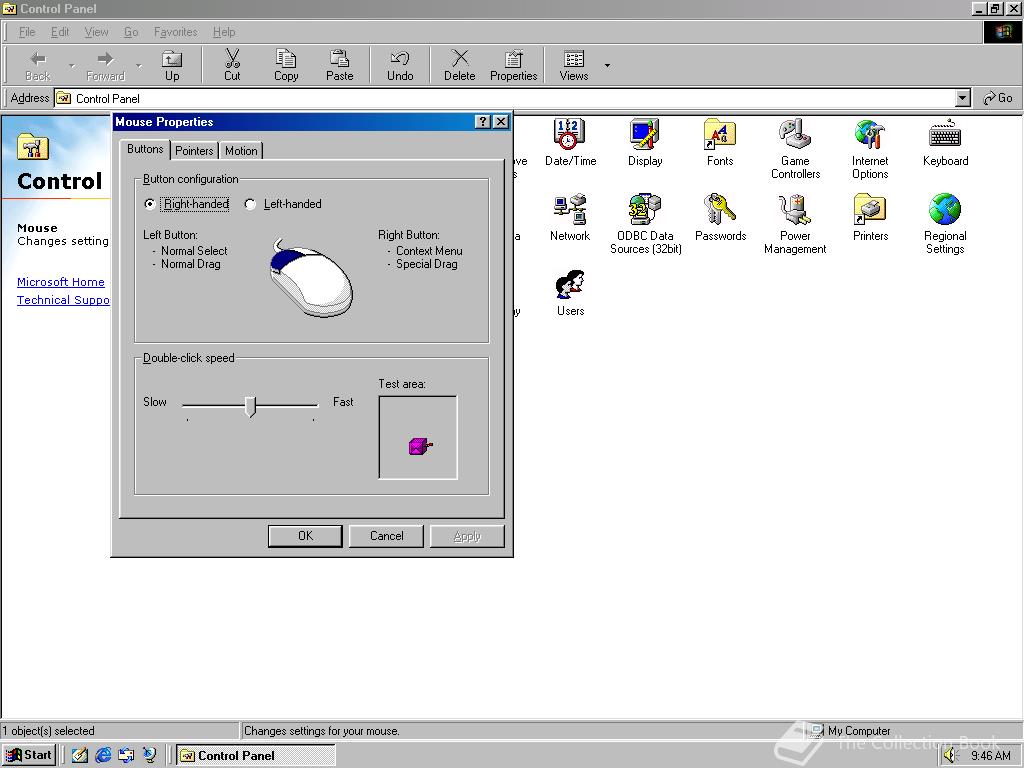Screen dimensions: 1024x768
Task: Switch to the Motion tab
Action: click(x=241, y=151)
